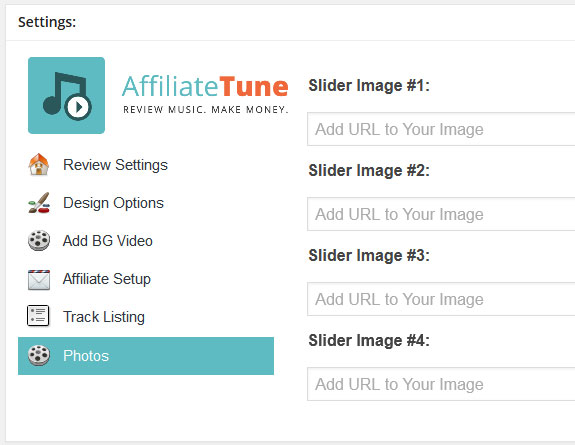Image resolution: width=575 pixels, height=445 pixels.
Task: Click the house icon beside Review Settings
Action: (39, 164)
